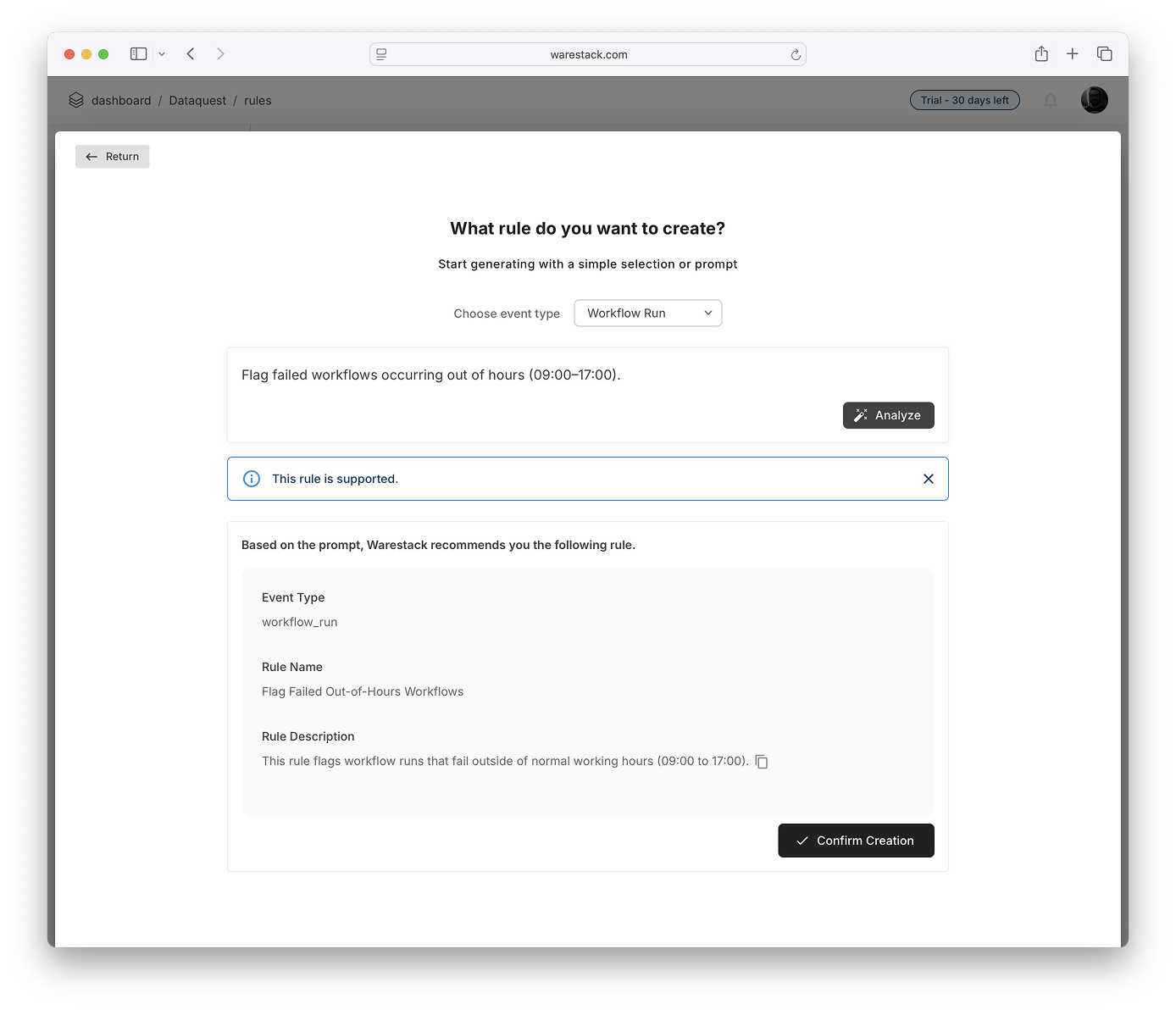Click the Trial - 30 days left badge

point(964,100)
